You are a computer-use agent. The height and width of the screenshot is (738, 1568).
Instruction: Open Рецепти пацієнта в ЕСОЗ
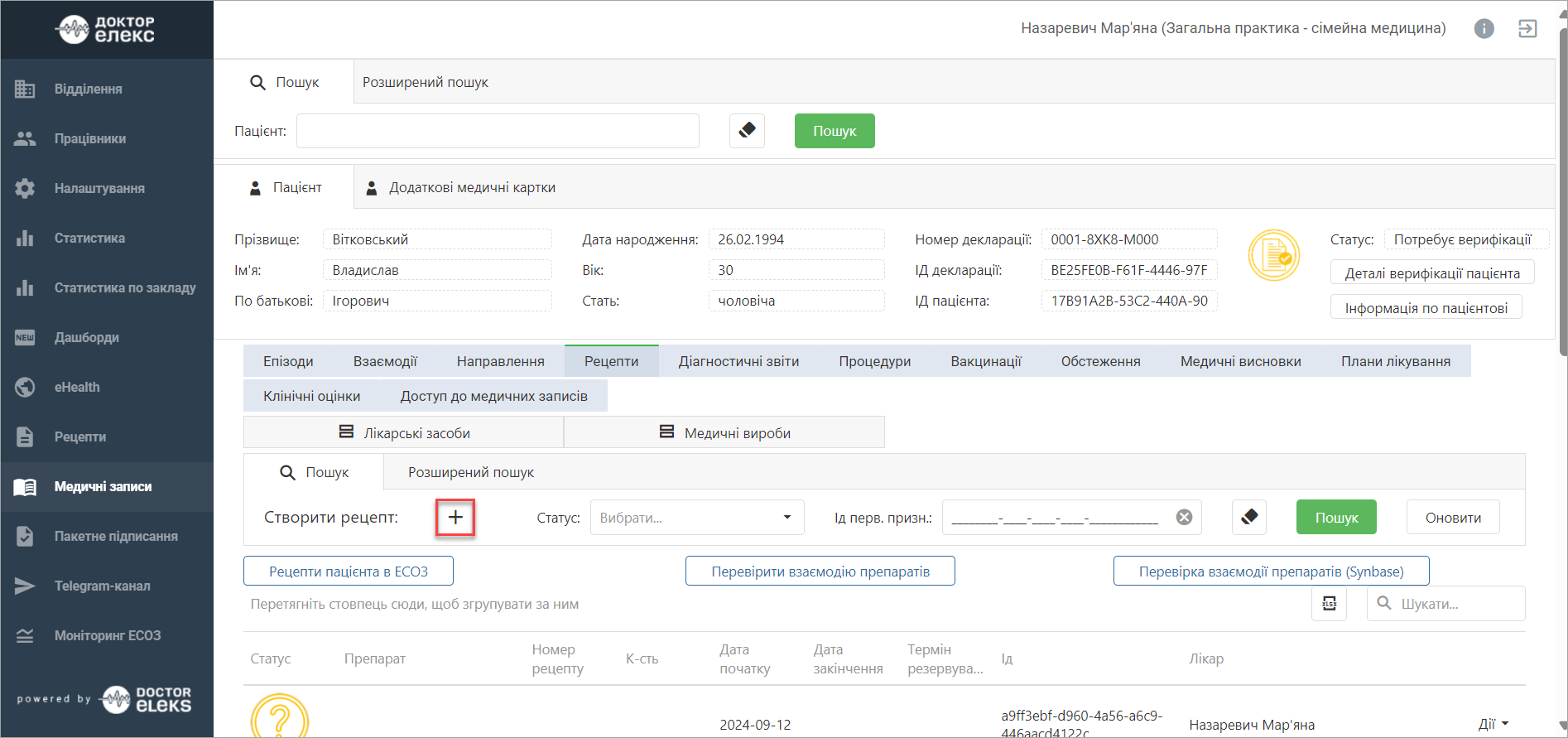click(x=348, y=572)
